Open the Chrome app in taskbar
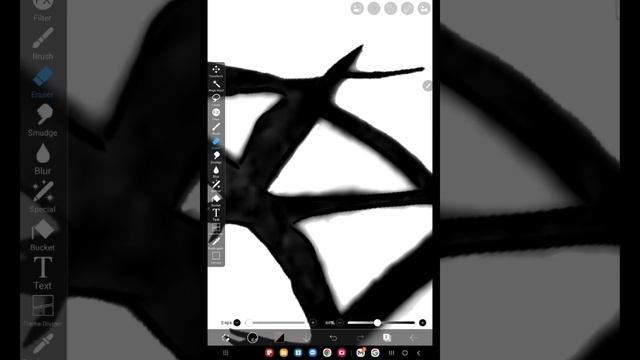This screenshot has height=360, width=640. tap(327, 353)
